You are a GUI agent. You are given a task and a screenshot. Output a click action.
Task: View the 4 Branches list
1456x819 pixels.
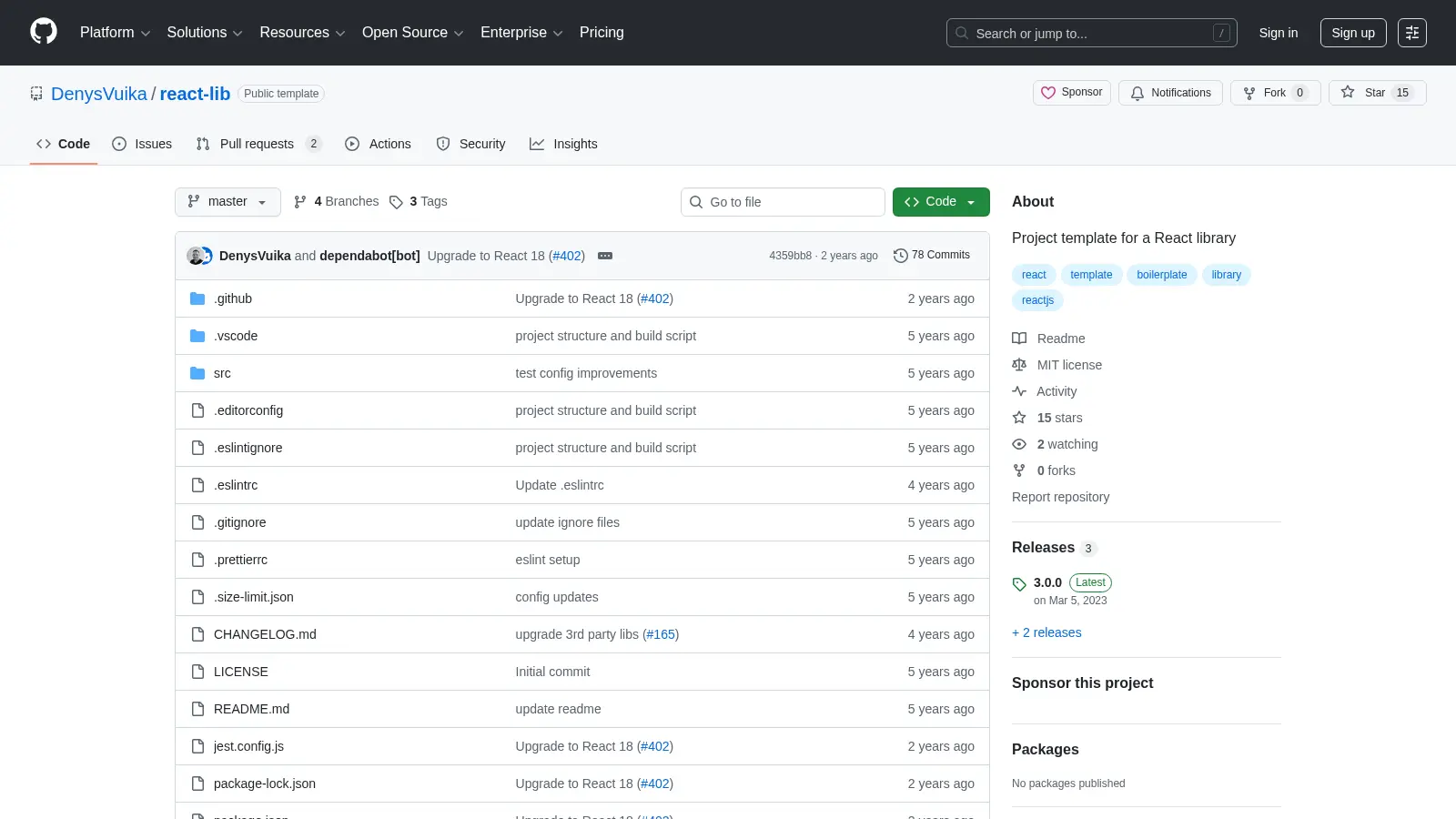pos(336,201)
